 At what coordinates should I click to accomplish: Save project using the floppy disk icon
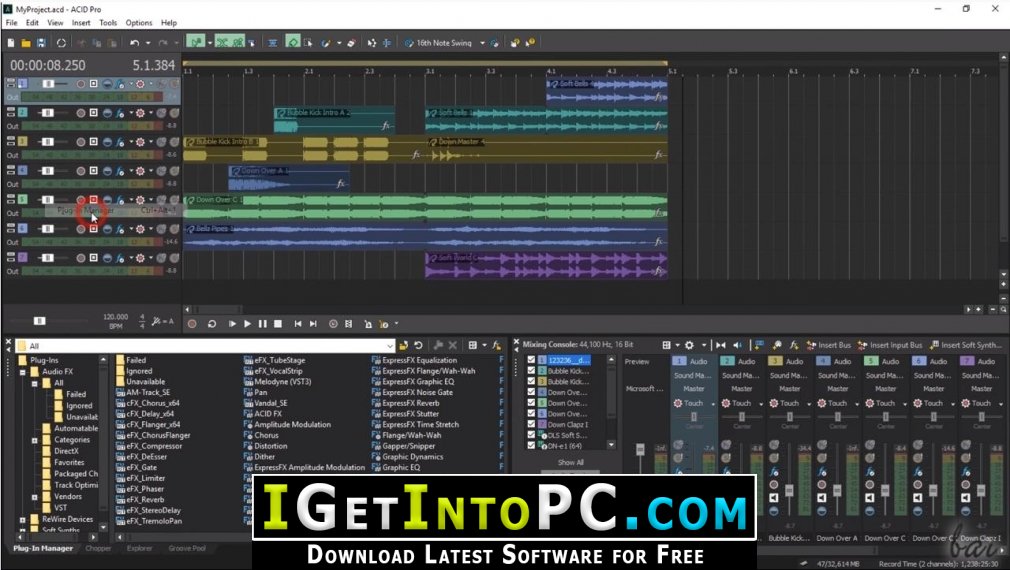pyautogui.click(x=41, y=43)
